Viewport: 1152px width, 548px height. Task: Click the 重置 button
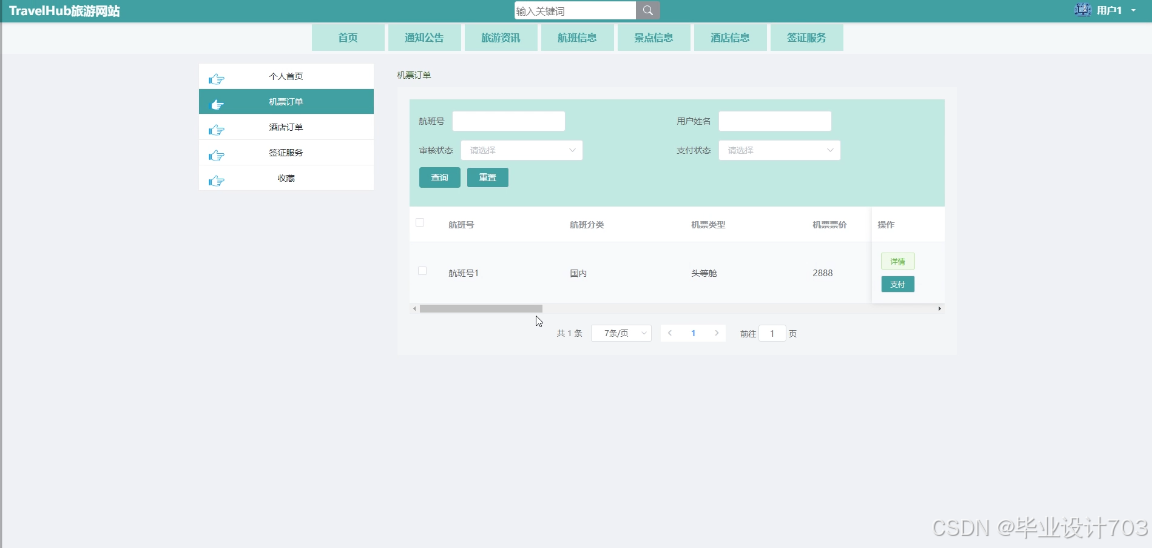[488, 178]
